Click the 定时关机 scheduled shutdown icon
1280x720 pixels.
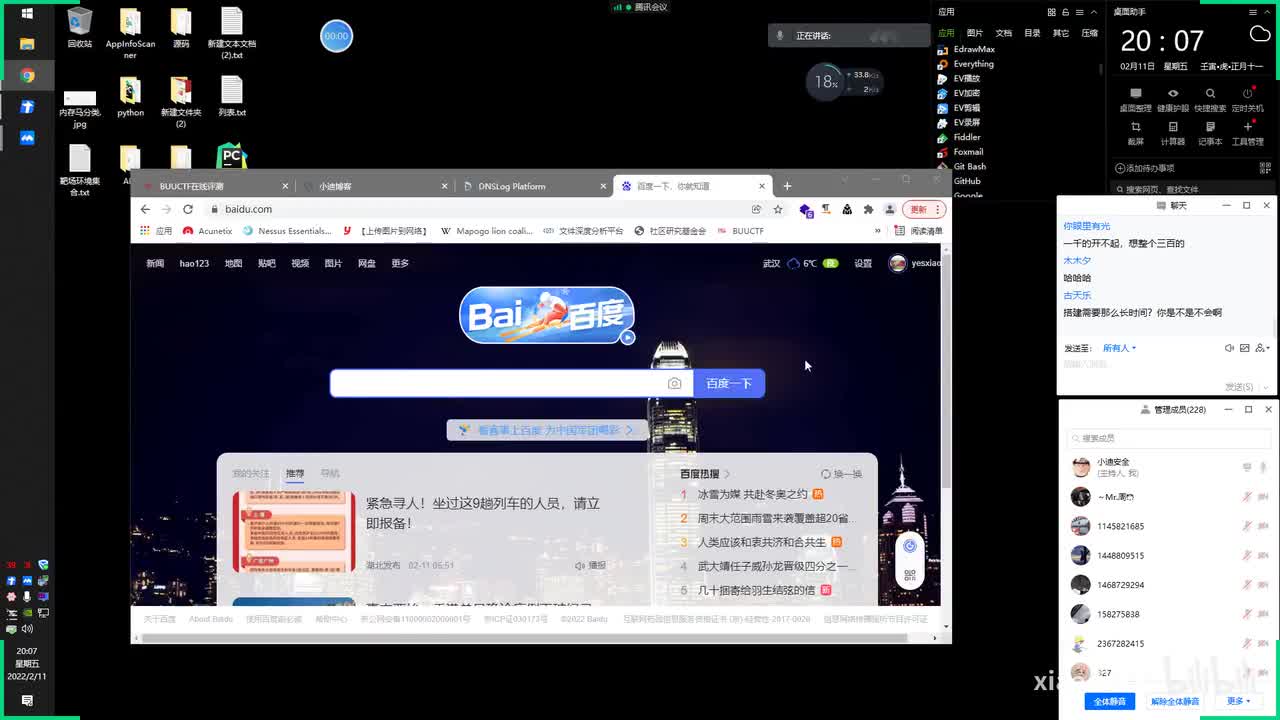pyautogui.click(x=1248, y=99)
